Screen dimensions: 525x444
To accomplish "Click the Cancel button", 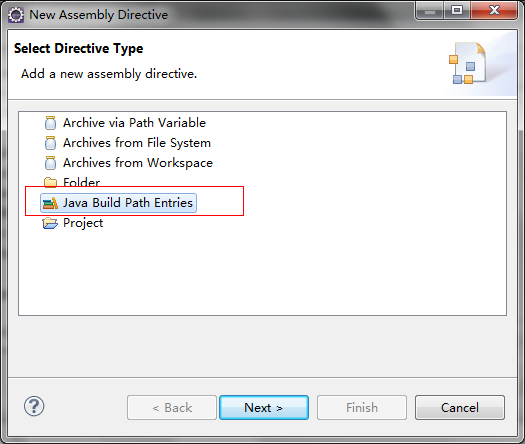I will tap(460, 408).
